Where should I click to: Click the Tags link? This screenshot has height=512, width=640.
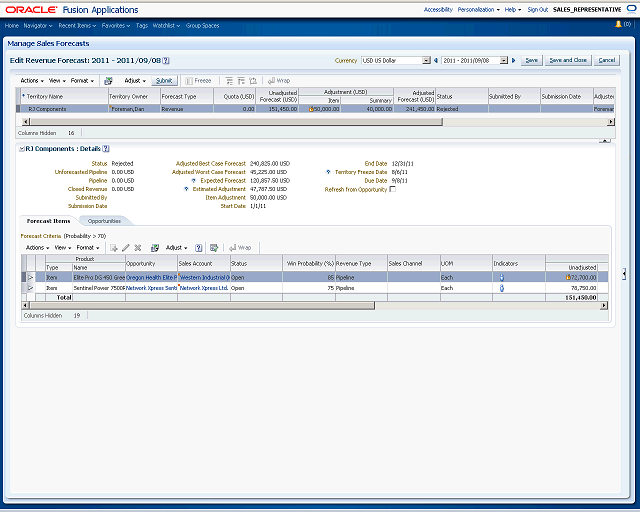(142, 26)
